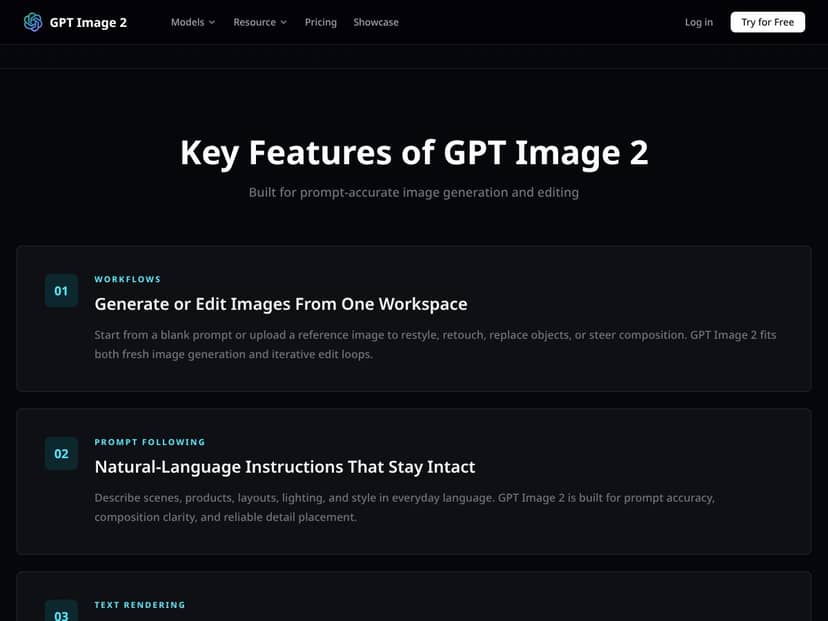828x621 pixels.
Task: Click the TEXT RENDERING label
Action: (138, 604)
